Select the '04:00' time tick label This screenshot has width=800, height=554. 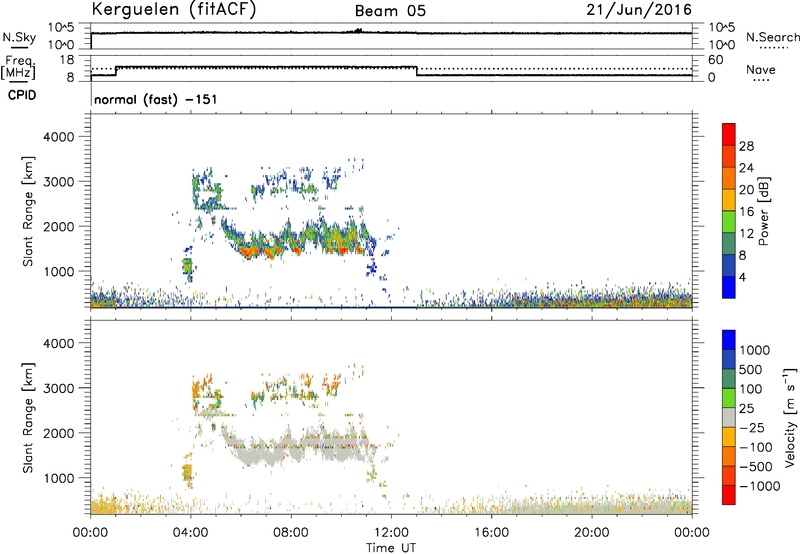point(191,533)
